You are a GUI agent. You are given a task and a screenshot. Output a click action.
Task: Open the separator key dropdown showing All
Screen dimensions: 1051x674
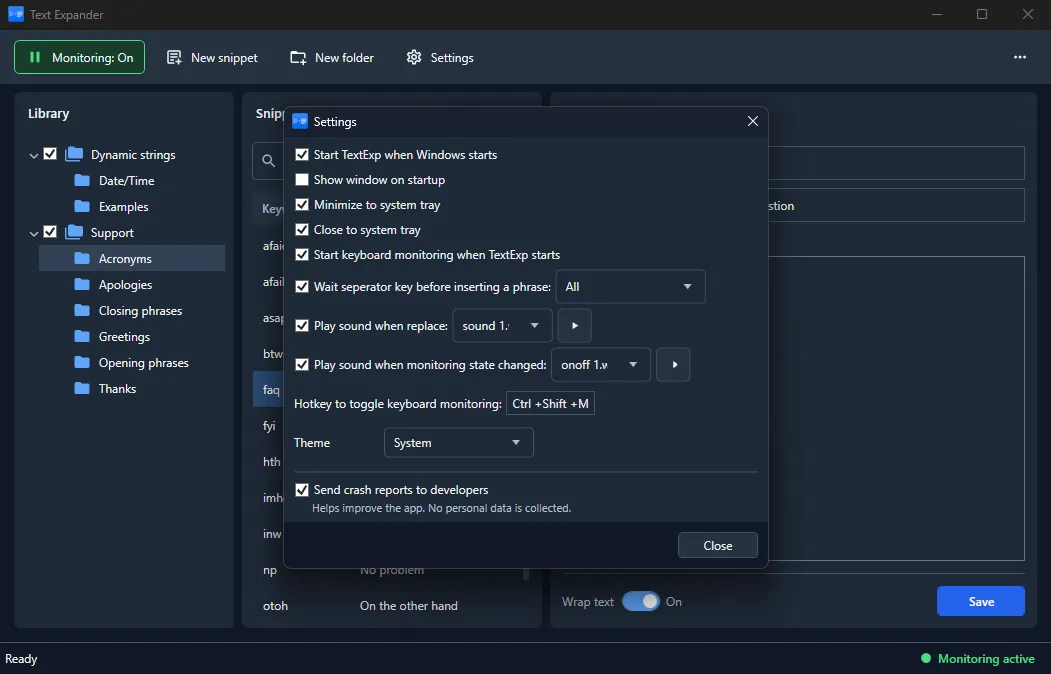tap(630, 287)
